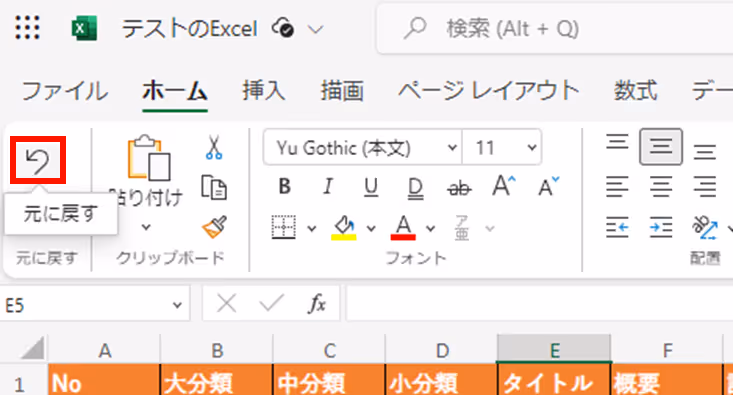Expand the borders dropdown arrow
733x395 pixels.
[311, 229]
